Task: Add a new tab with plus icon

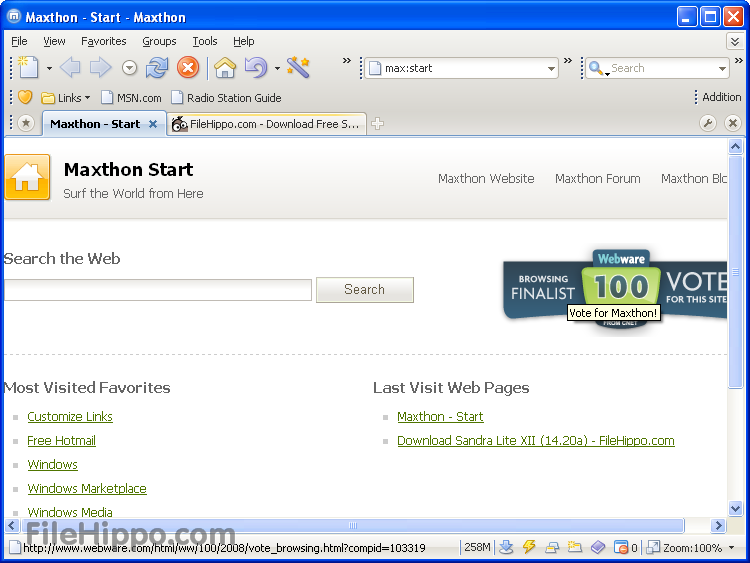Action: coord(377,124)
